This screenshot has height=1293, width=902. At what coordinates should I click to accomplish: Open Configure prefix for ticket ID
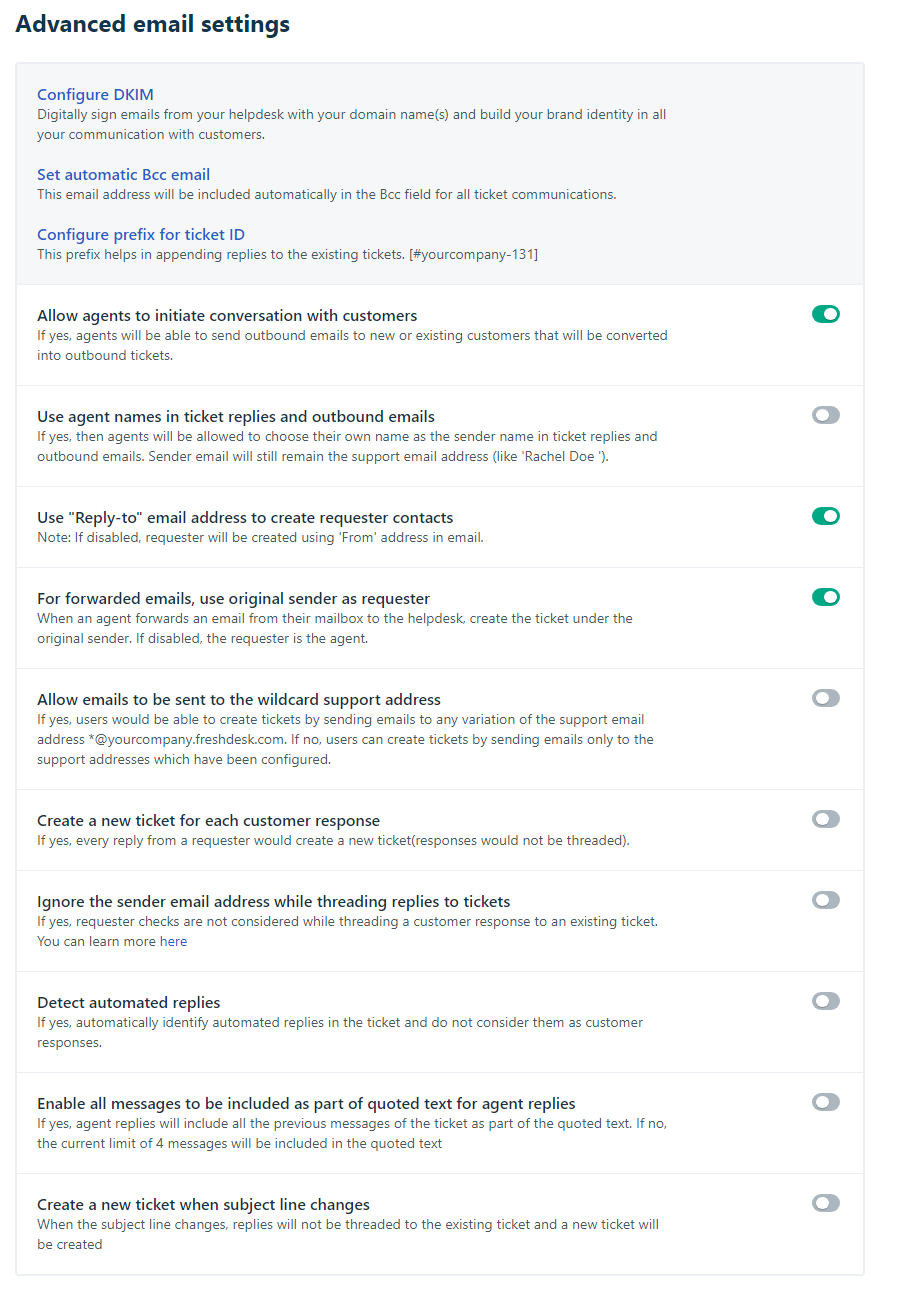pos(141,235)
